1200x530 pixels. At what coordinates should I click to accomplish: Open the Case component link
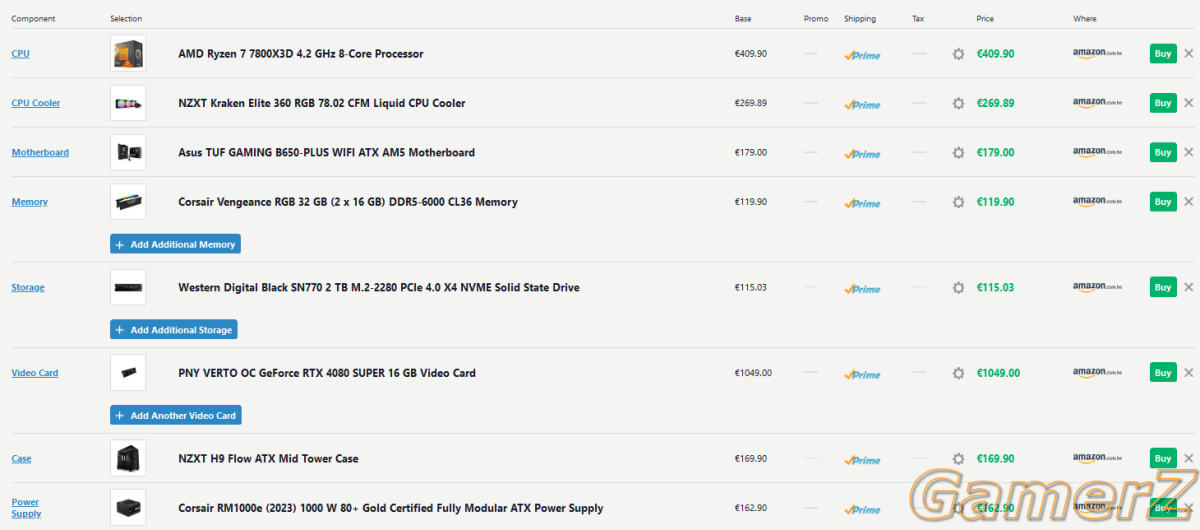[x=21, y=459]
